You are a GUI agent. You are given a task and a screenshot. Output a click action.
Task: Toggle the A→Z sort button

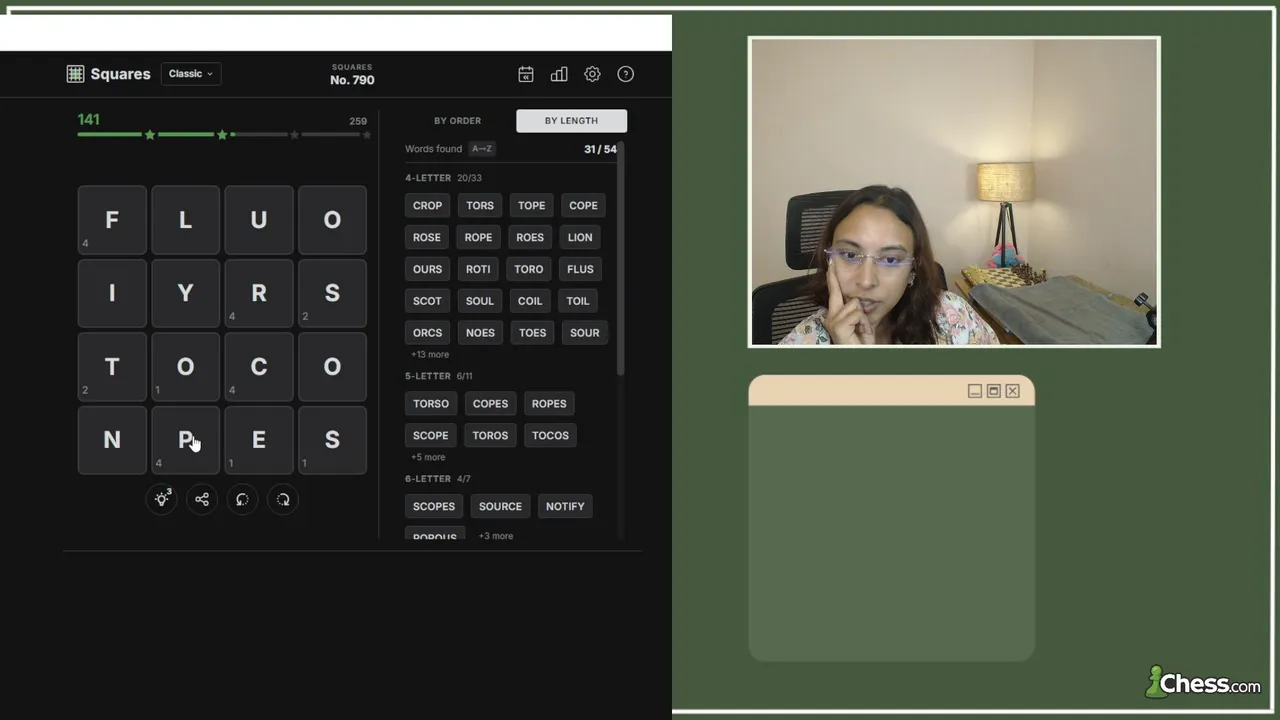click(482, 149)
